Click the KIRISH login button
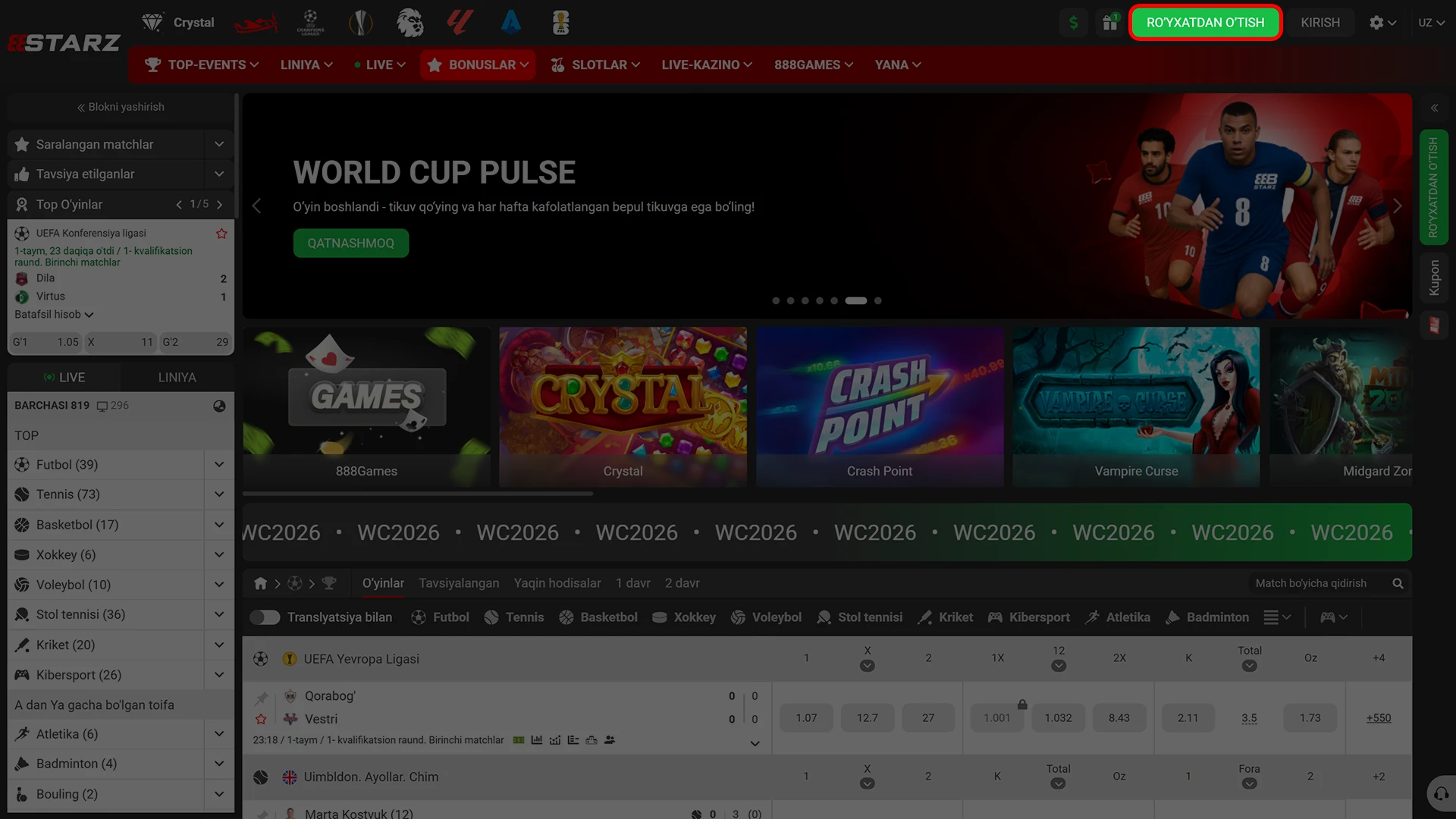The image size is (1456, 819). (1320, 23)
